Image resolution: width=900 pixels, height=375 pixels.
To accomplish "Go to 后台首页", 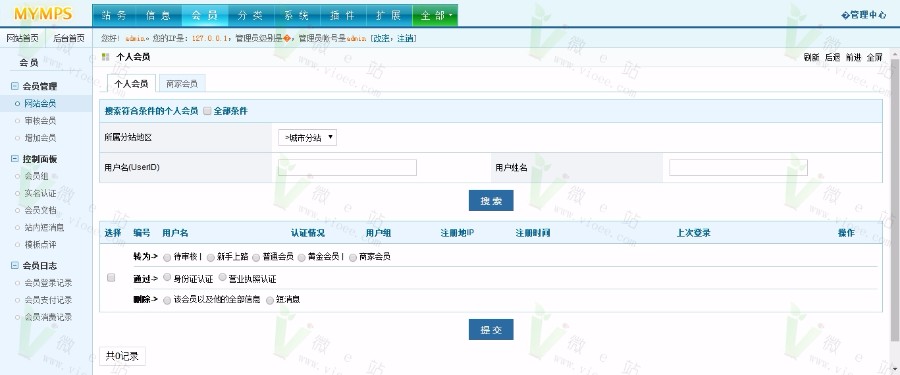I will tap(69, 38).
